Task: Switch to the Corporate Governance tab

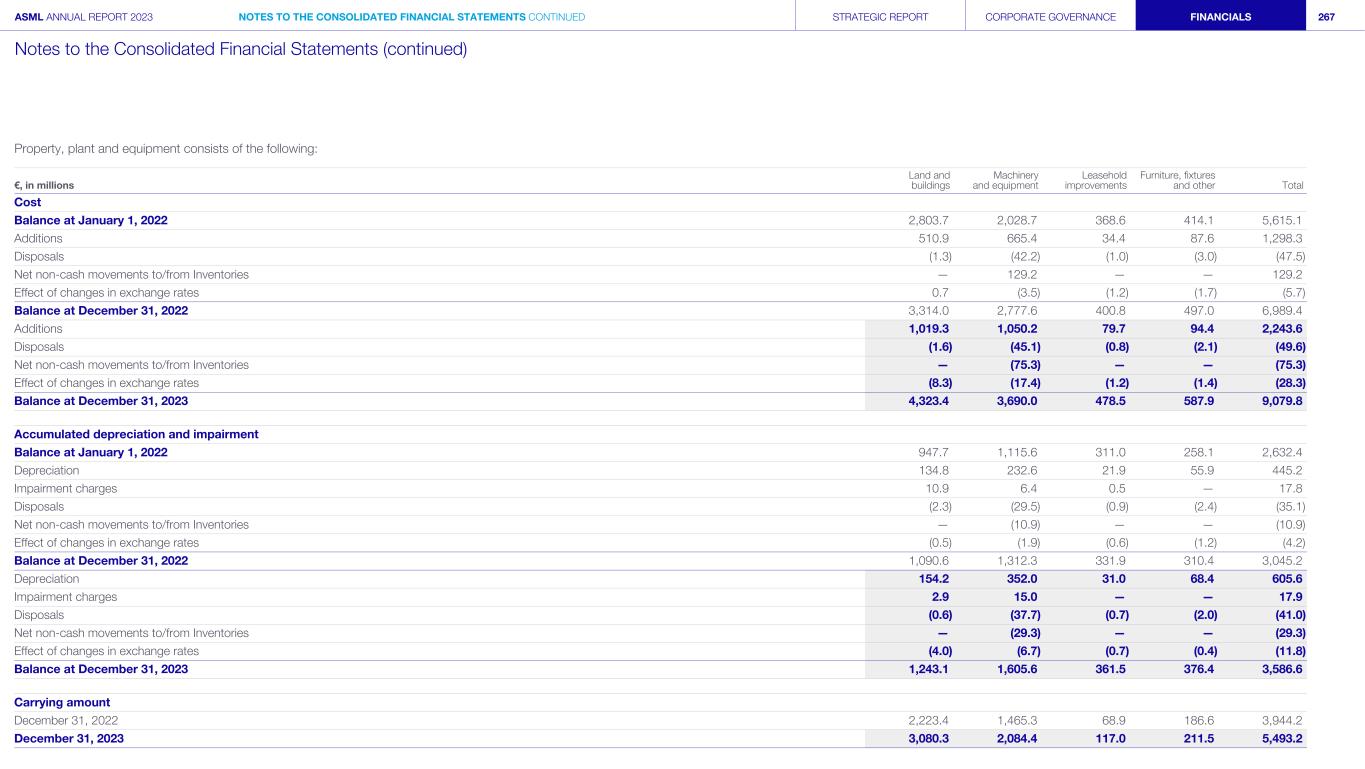Action: point(1050,17)
